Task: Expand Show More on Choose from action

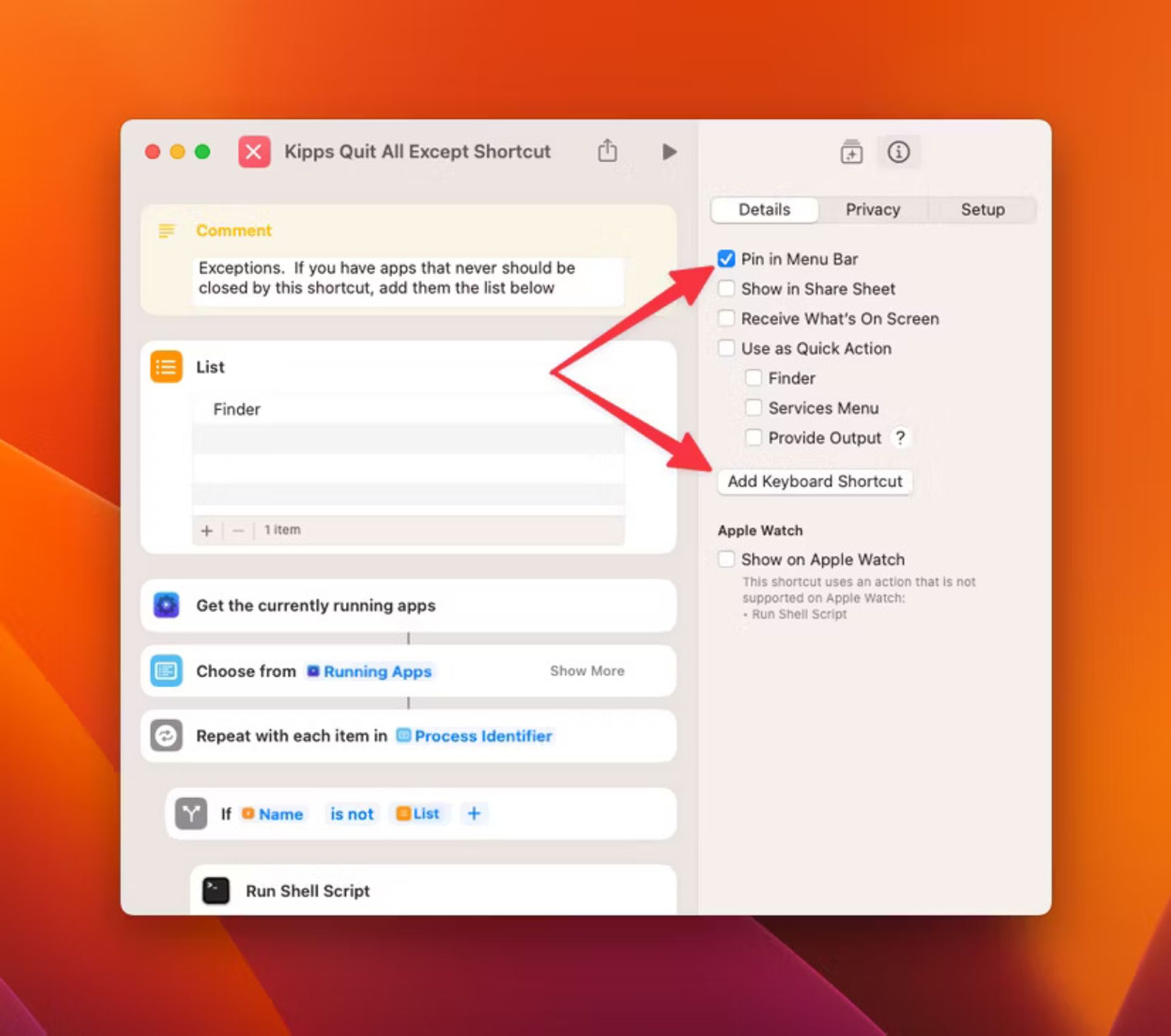Action: 587,671
